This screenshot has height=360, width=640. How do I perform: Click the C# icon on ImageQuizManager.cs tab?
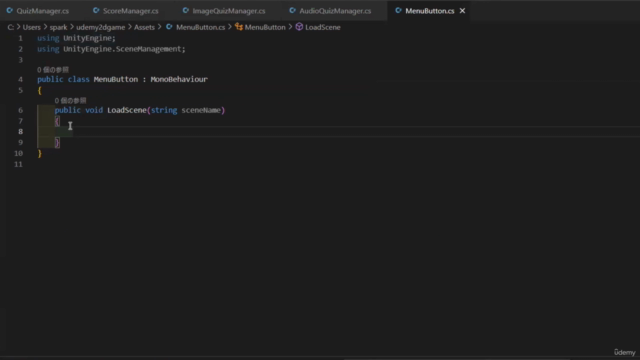point(186,11)
